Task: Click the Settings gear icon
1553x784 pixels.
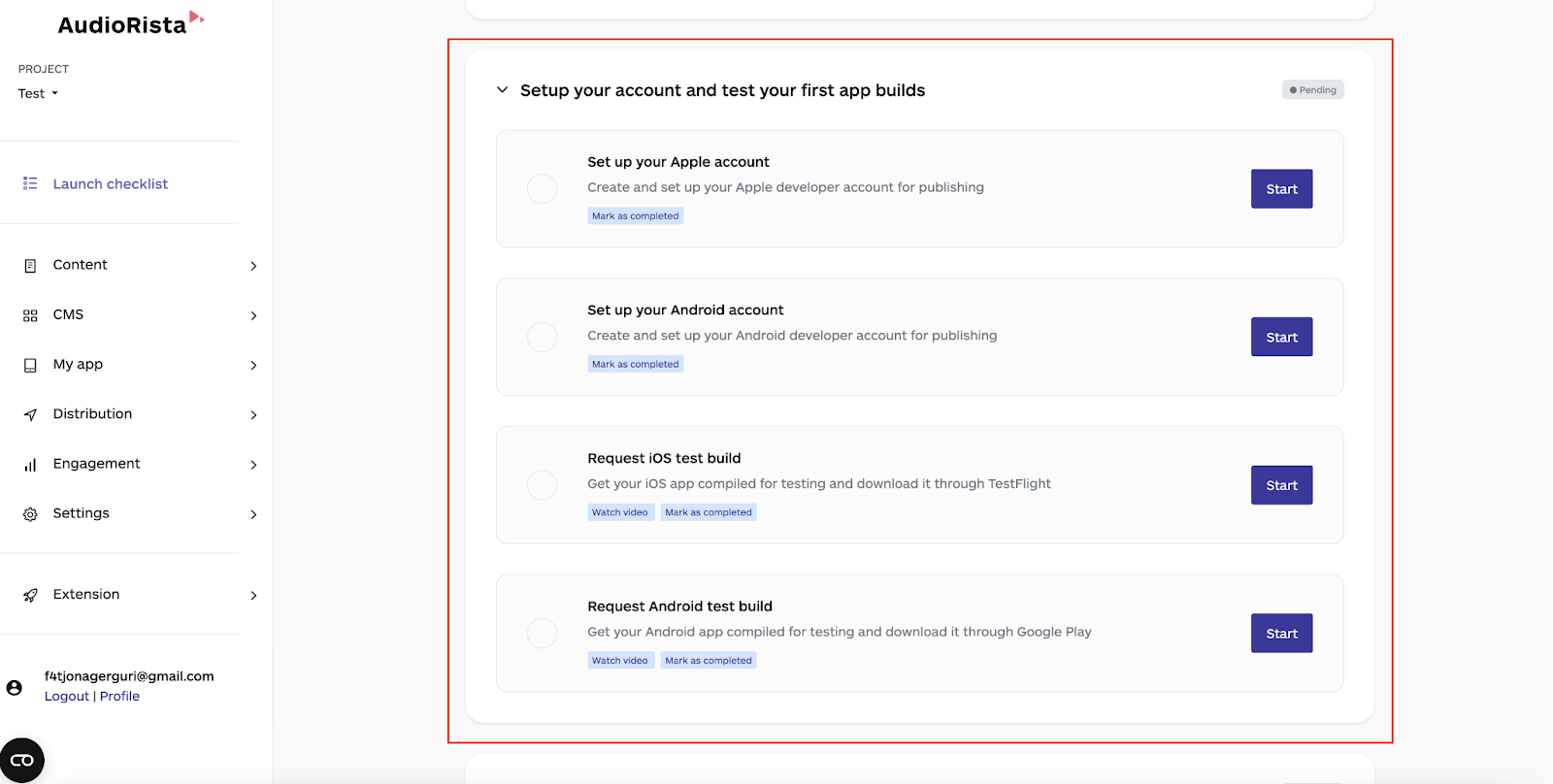Action: [30, 514]
